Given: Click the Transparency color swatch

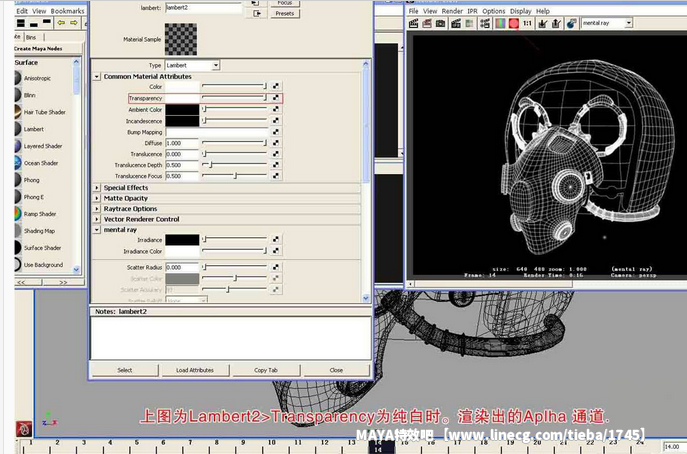Looking at the screenshot, I should click(x=182, y=98).
